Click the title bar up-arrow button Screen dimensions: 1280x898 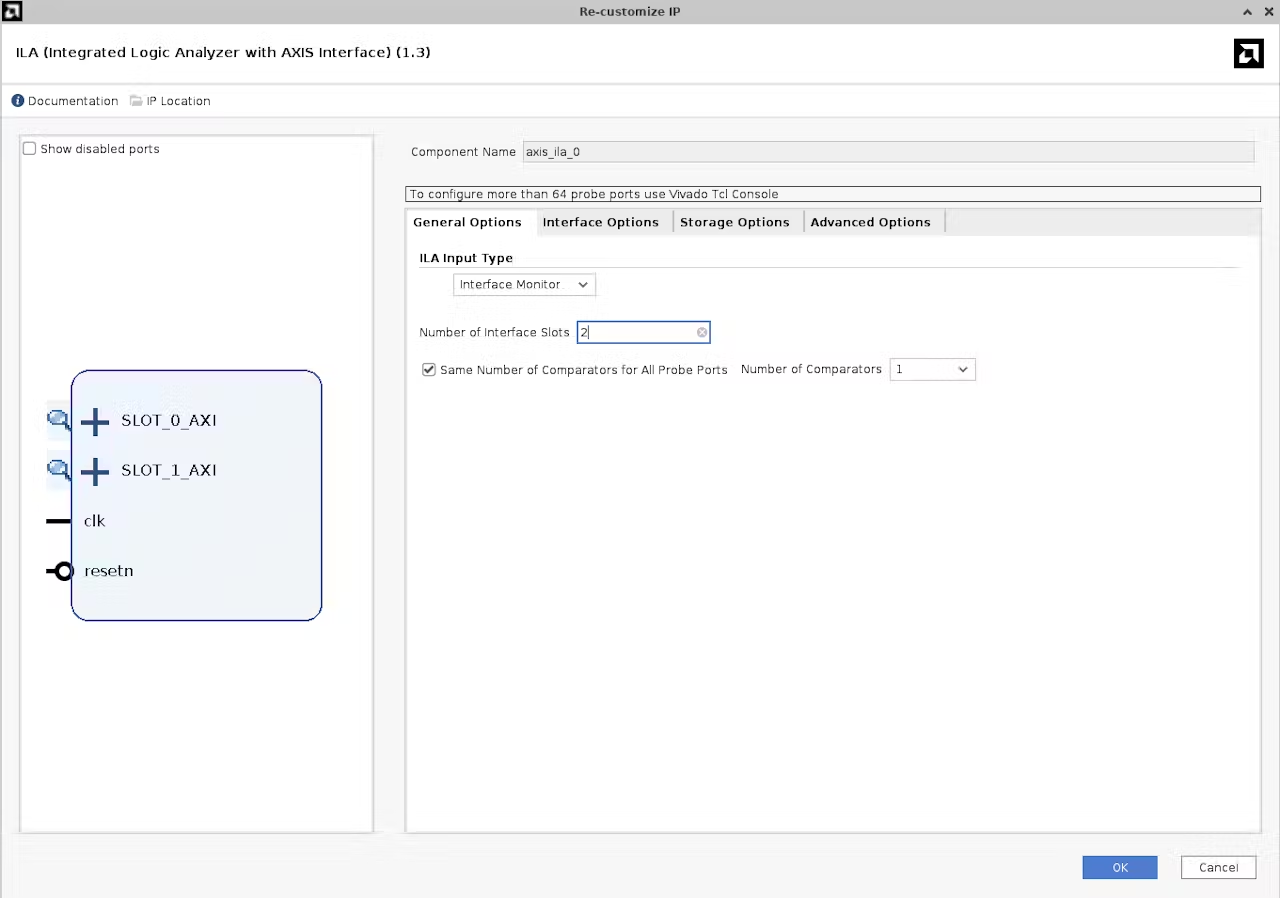(1248, 11)
